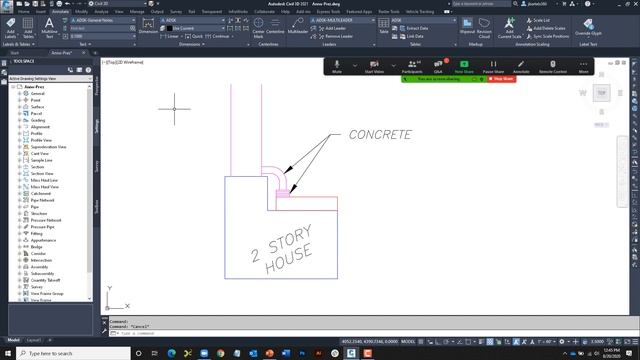Click the Windows Start button
This screenshot has height=360, width=640.
coord(8,353)
